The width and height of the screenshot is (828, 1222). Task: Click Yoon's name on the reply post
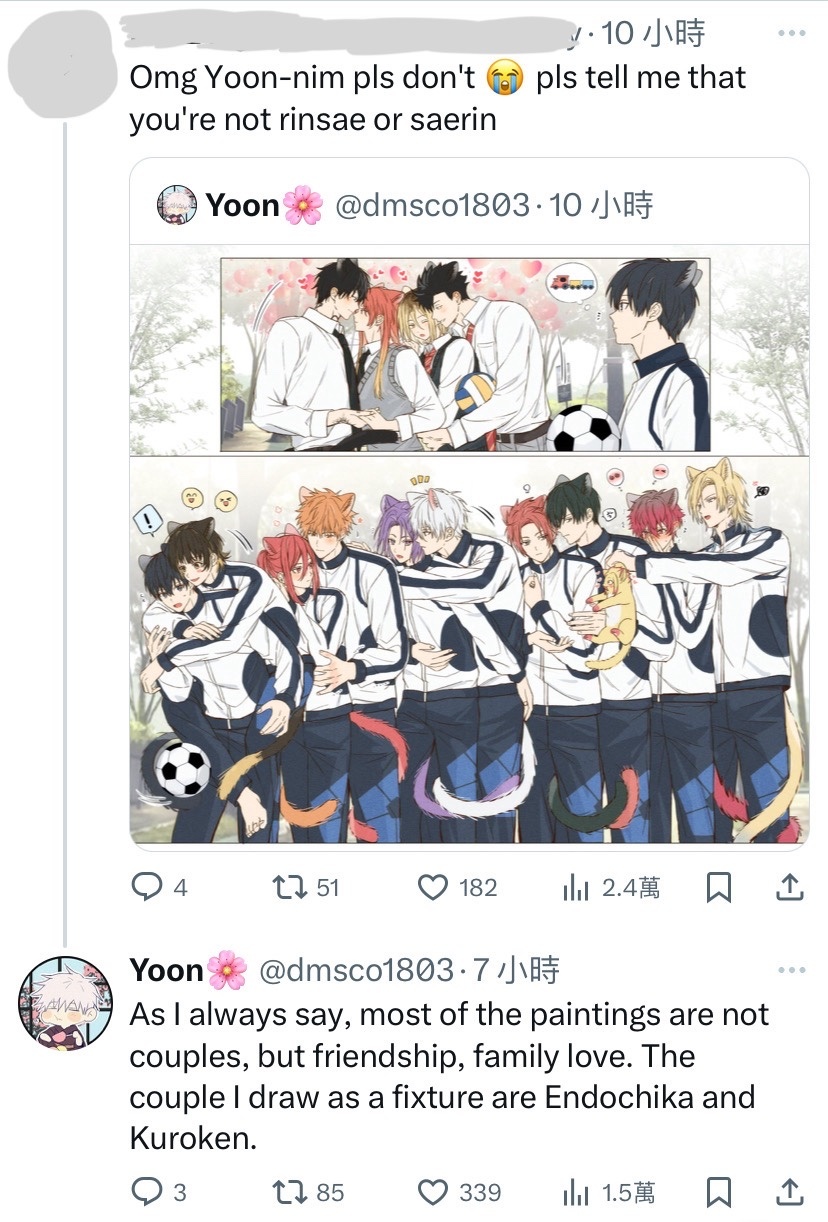coord(167,970)
